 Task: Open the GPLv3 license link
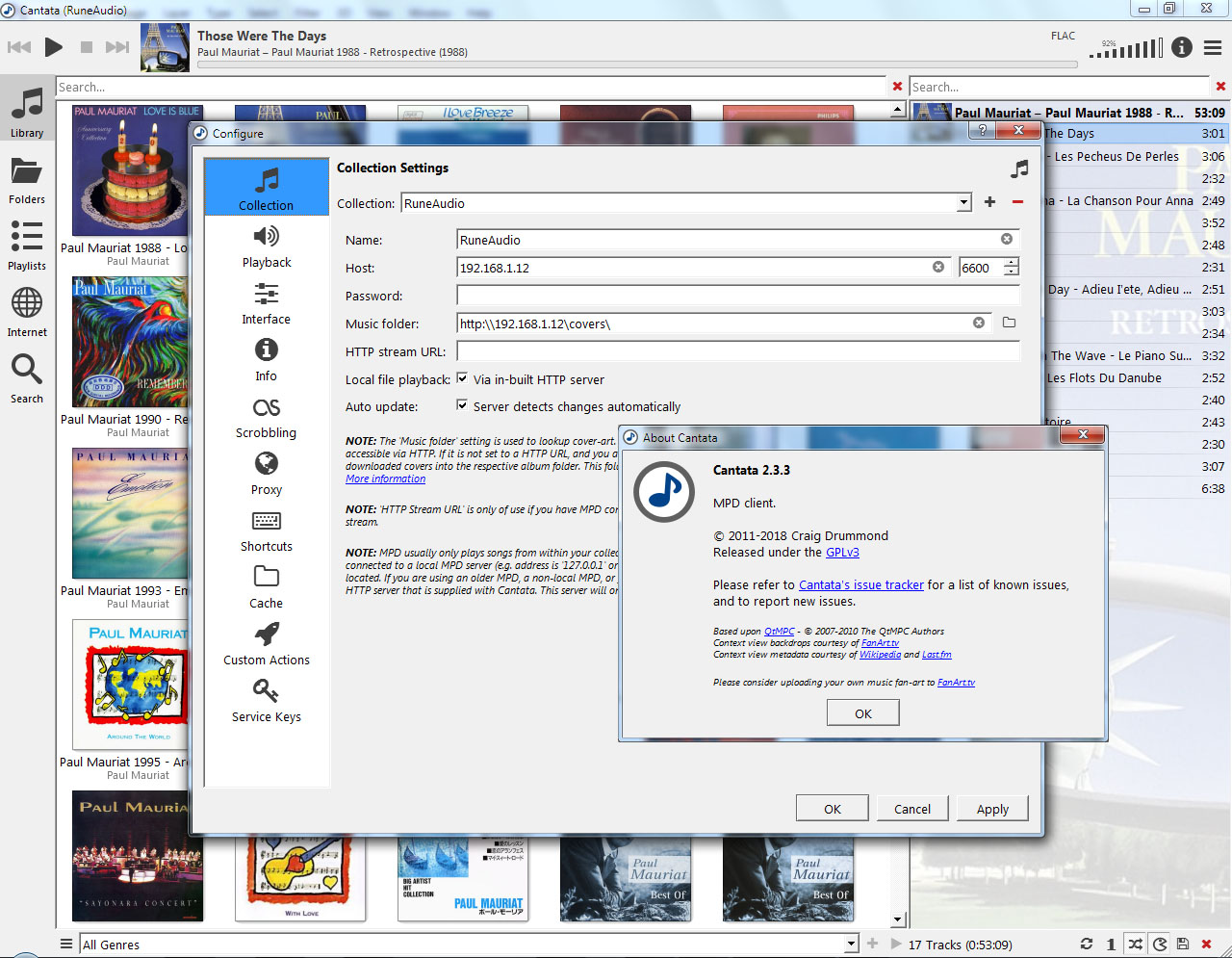(842, 553)
